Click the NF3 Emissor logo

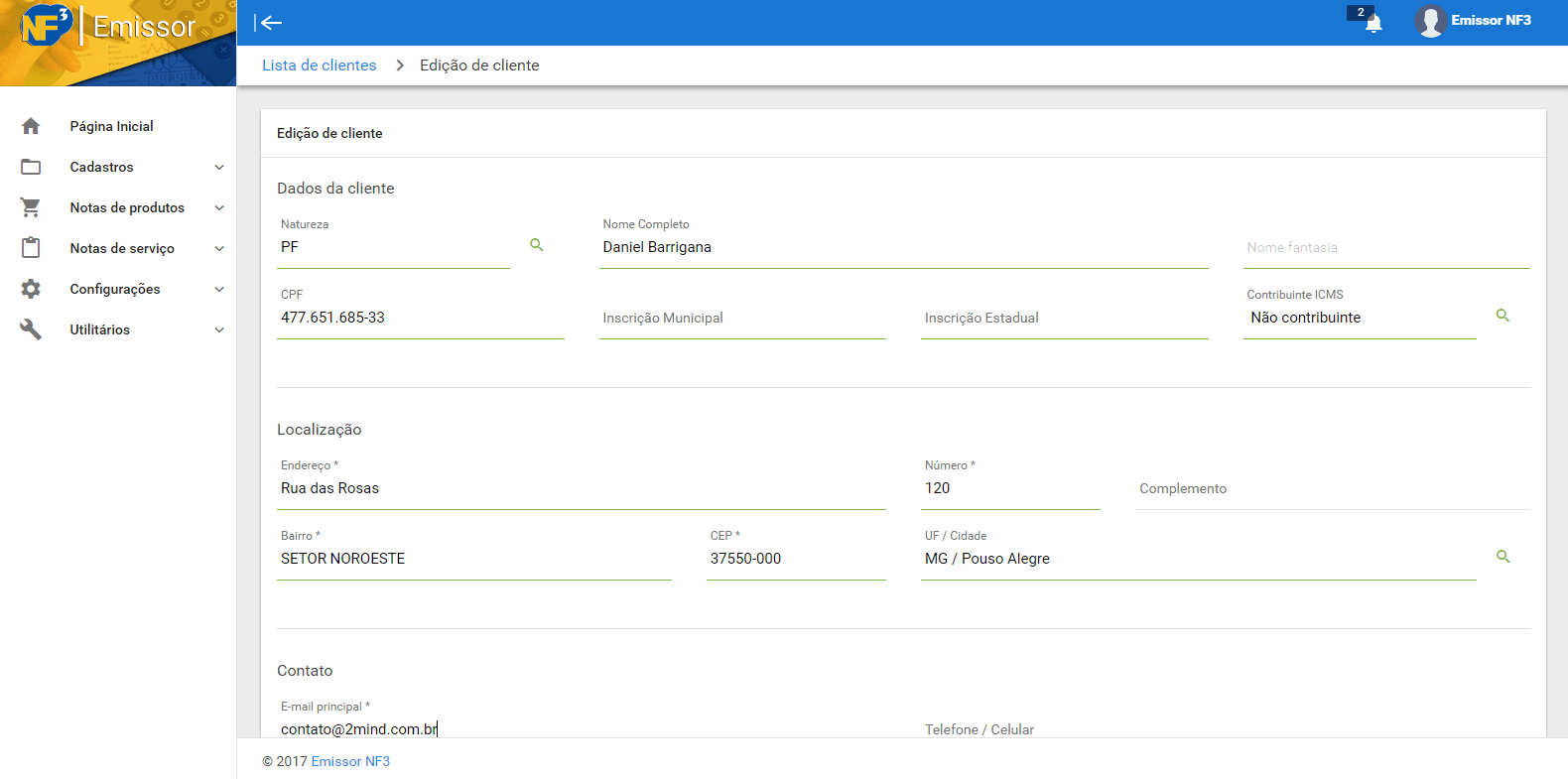[109, 27]
